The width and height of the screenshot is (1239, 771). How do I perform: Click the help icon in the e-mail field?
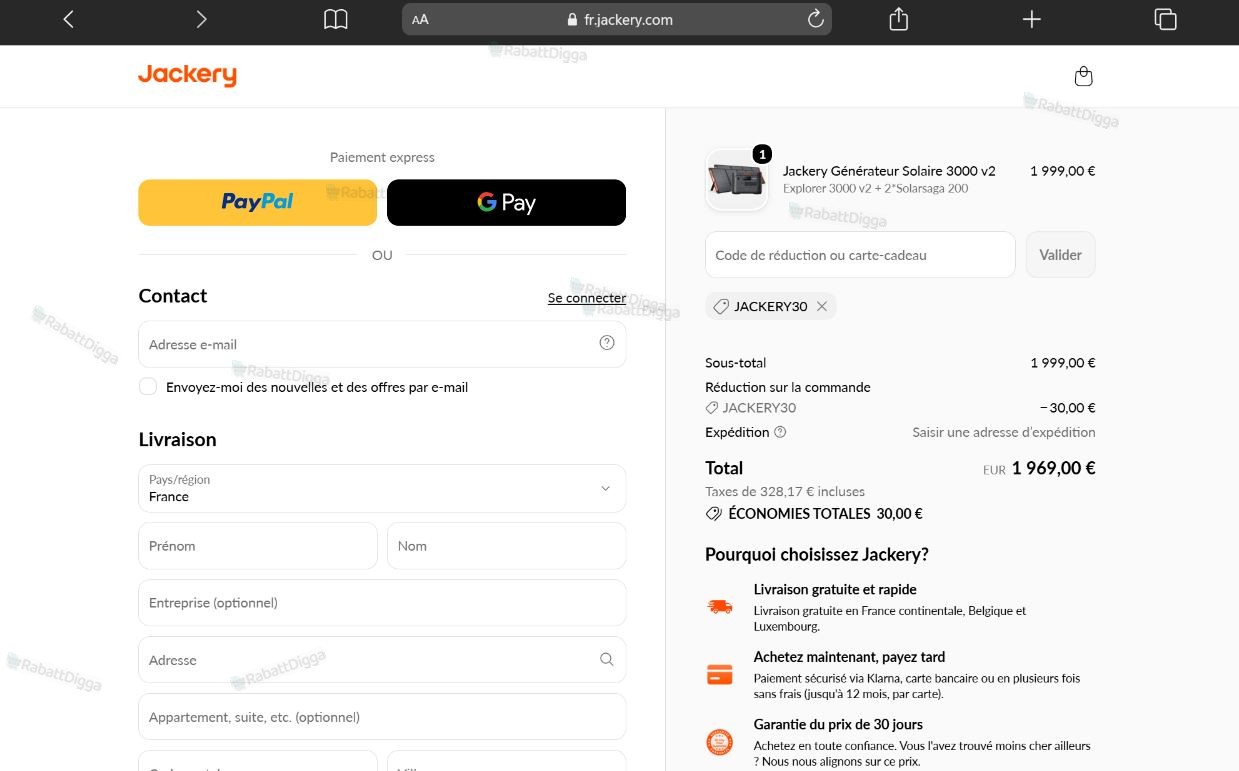(x=607, y=343)
